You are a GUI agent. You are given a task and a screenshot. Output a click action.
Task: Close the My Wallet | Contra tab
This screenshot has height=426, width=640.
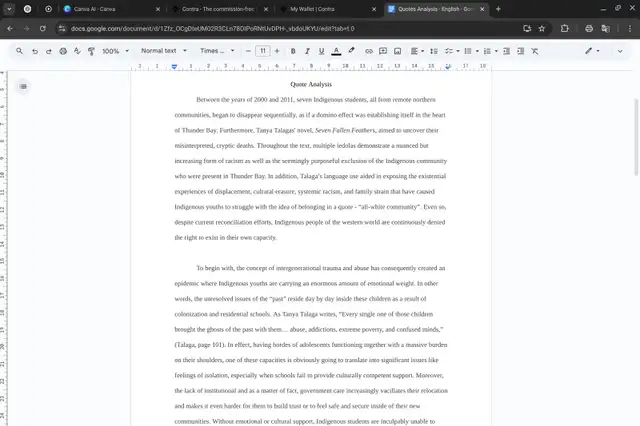374,9
